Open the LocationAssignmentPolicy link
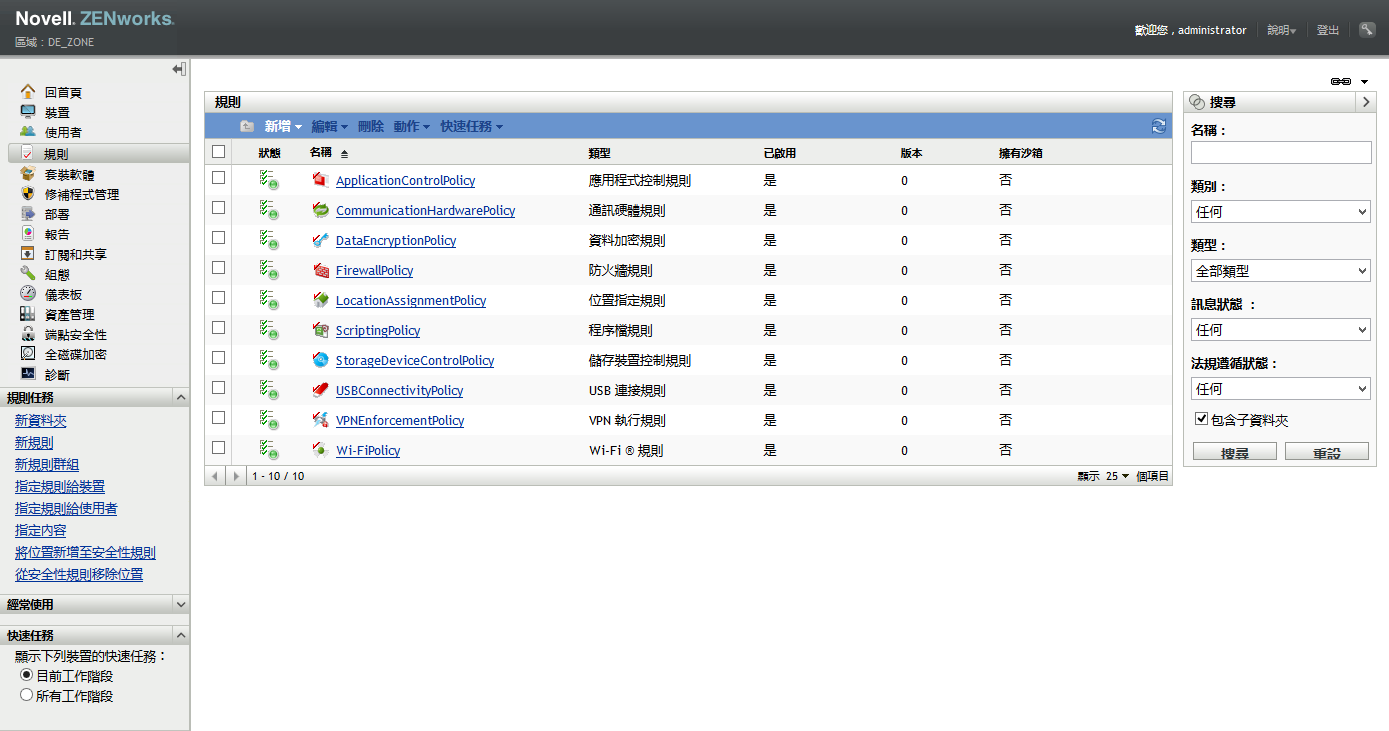Viewport: 1389px width, 731px height. [411, 300]
